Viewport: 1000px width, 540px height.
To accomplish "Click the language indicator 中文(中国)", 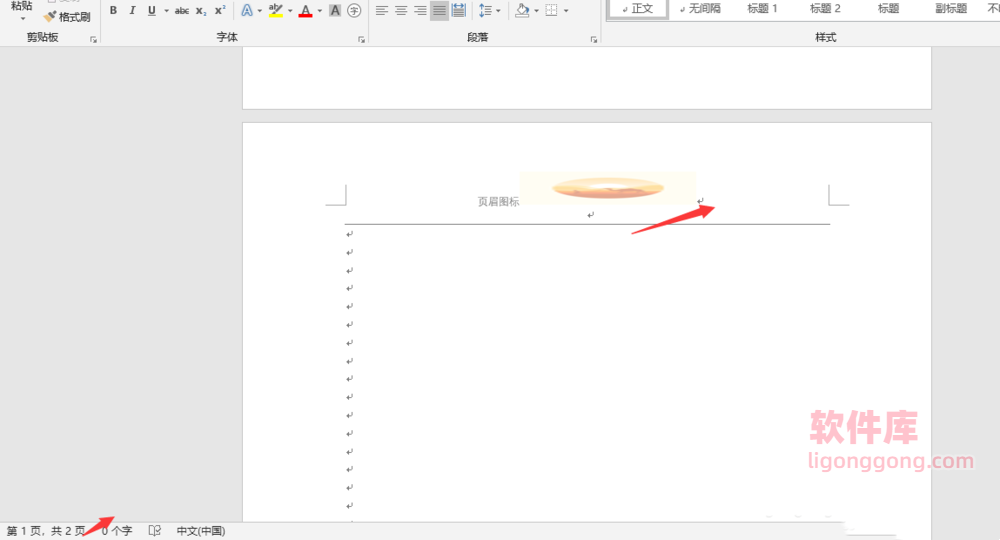I will [201, 530].
